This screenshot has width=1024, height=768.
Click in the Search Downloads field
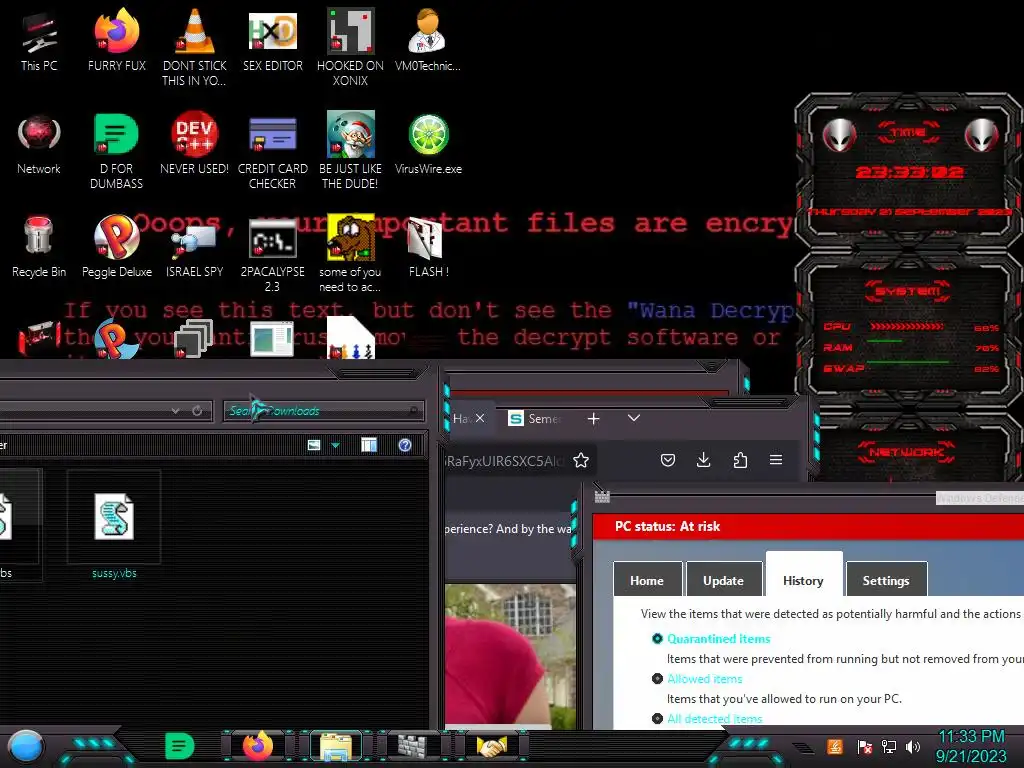(x=323, y=411)
